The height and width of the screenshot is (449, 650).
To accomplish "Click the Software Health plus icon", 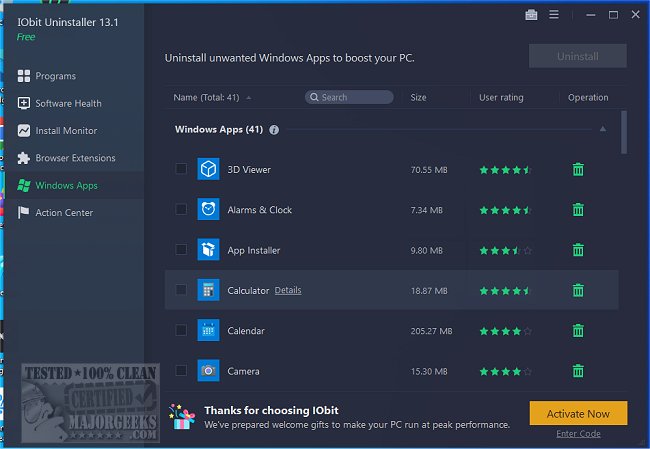I will pyautogui.click(x=24, y=103).
